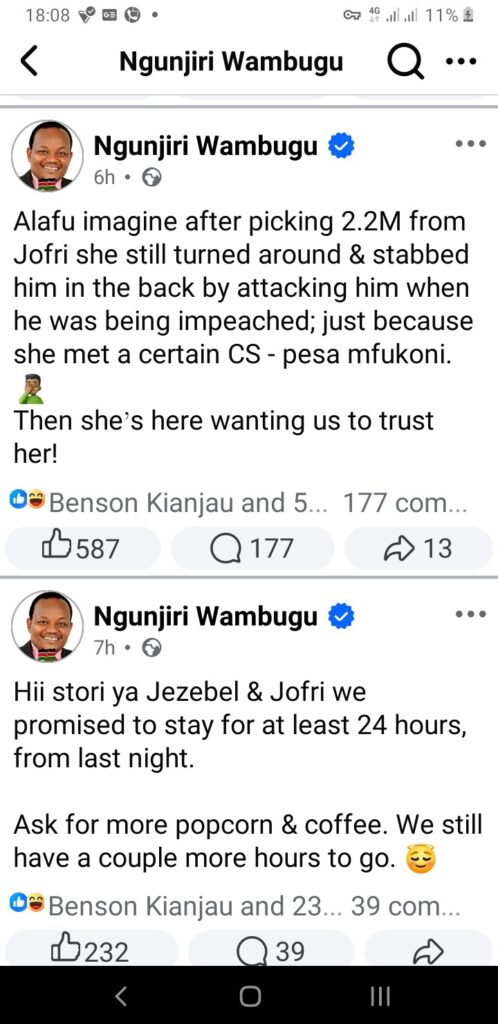Tap the public globe icon on 6h post
Image resolution: width=498 pixels, height=1024 pixels.
(151, 178)
